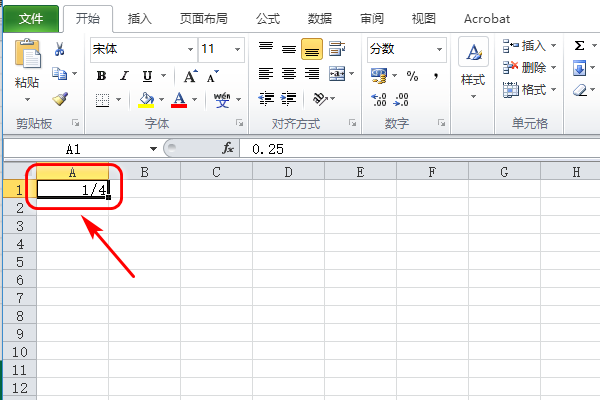Click Merge and Center icon
The image size is (600, 400).
(337, 73)
